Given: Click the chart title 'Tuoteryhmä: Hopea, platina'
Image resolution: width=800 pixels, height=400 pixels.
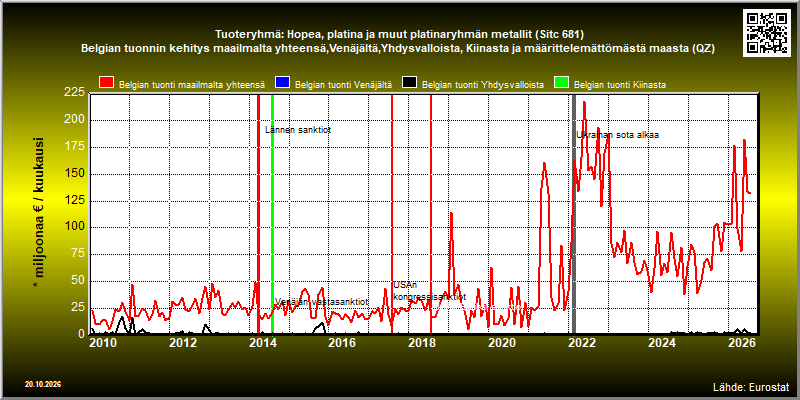Looking at the screenshot, I should tap(399, 35).
